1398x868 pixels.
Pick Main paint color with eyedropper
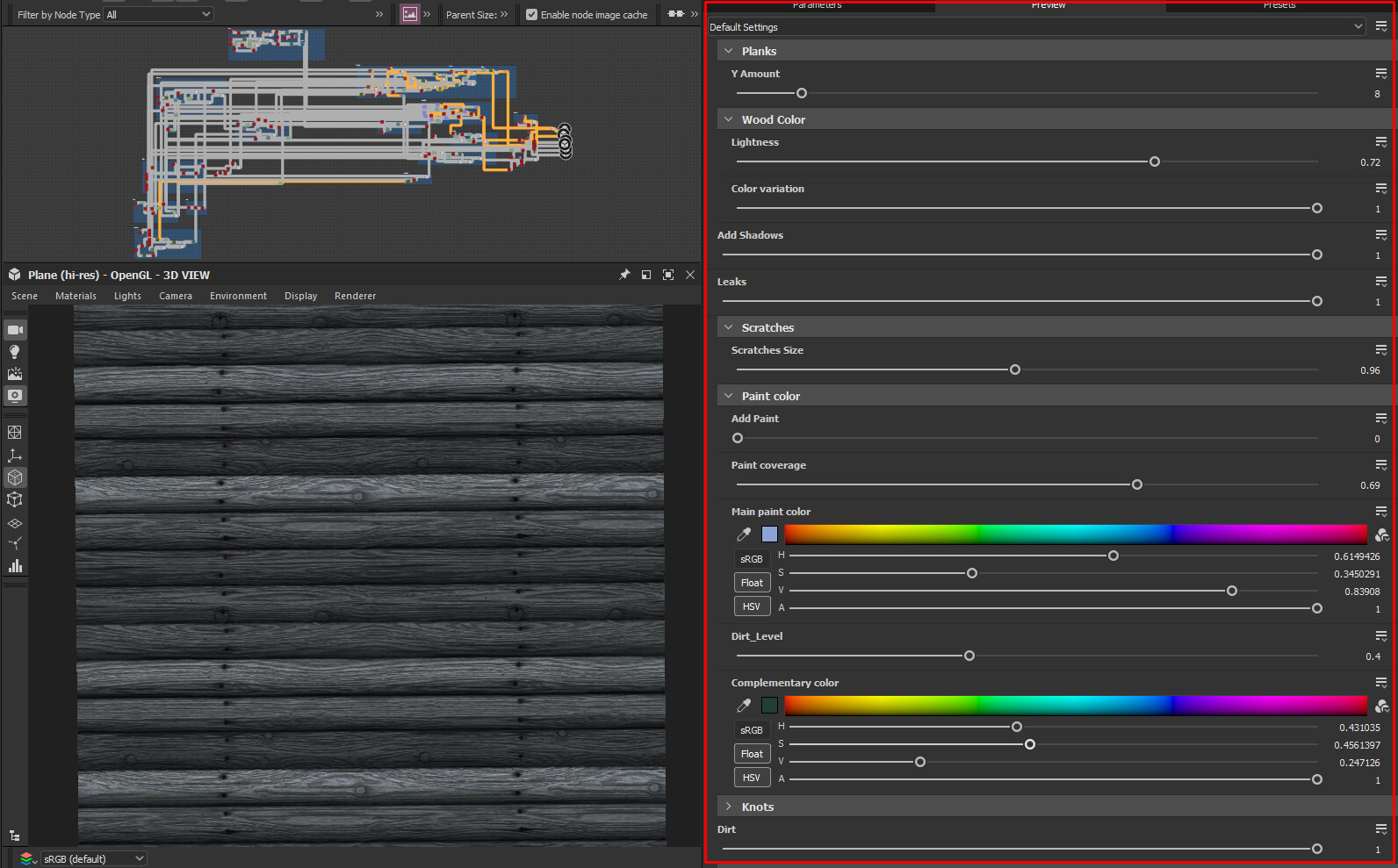744,534
